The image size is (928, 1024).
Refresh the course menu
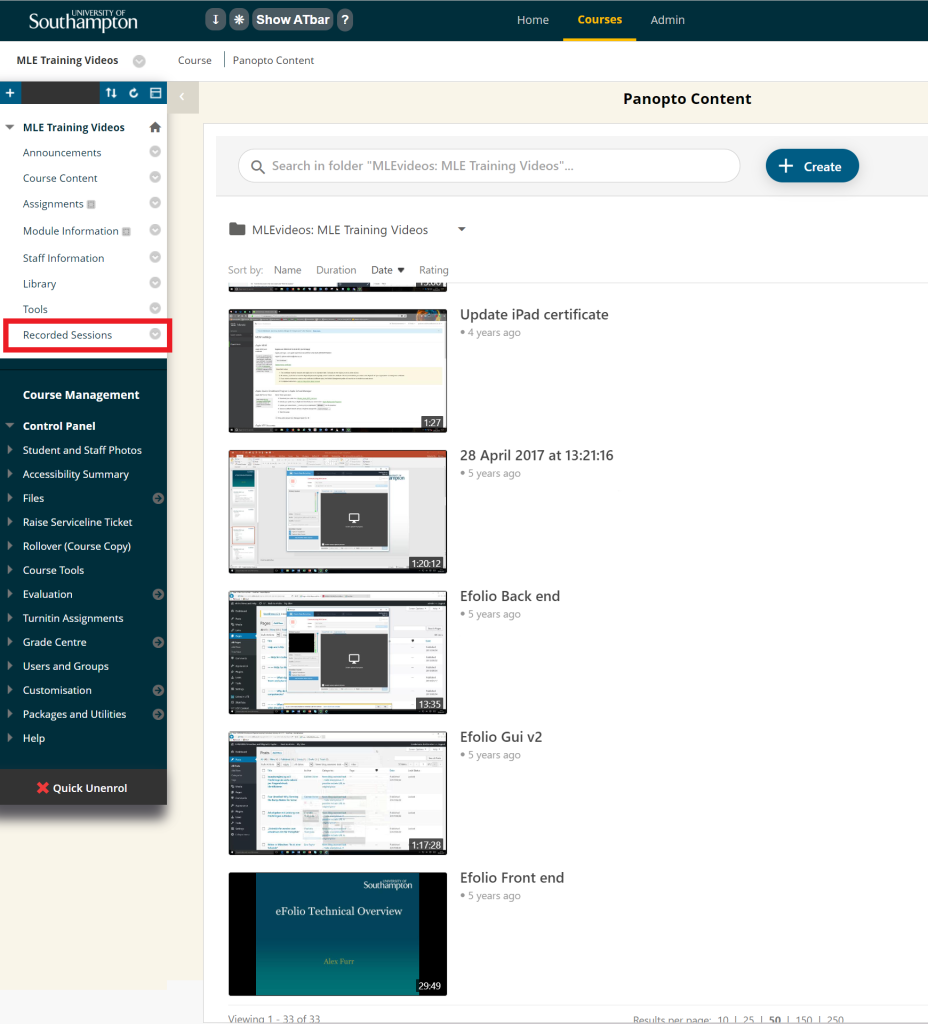[x=133, y=93]
